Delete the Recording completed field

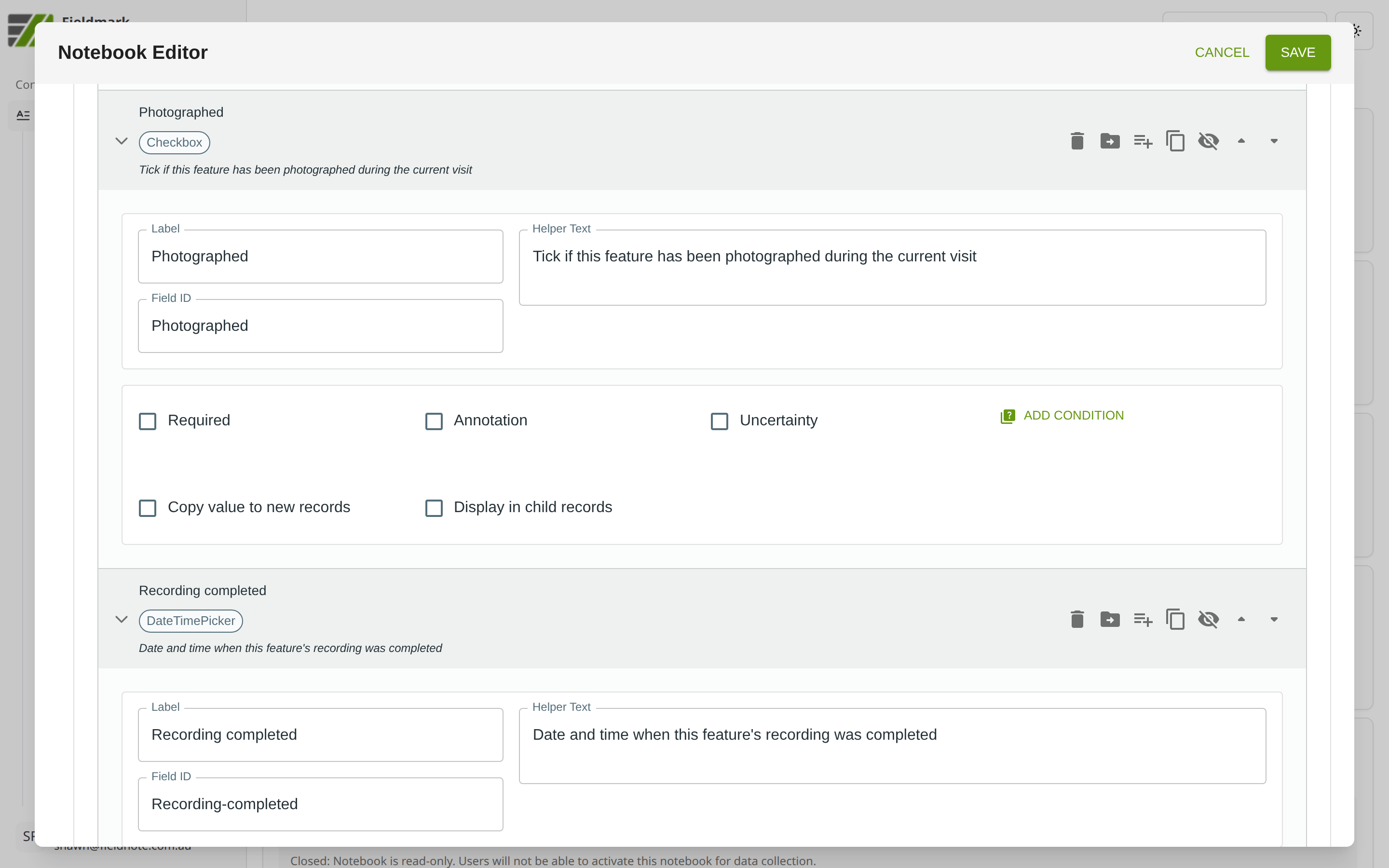1077,620
